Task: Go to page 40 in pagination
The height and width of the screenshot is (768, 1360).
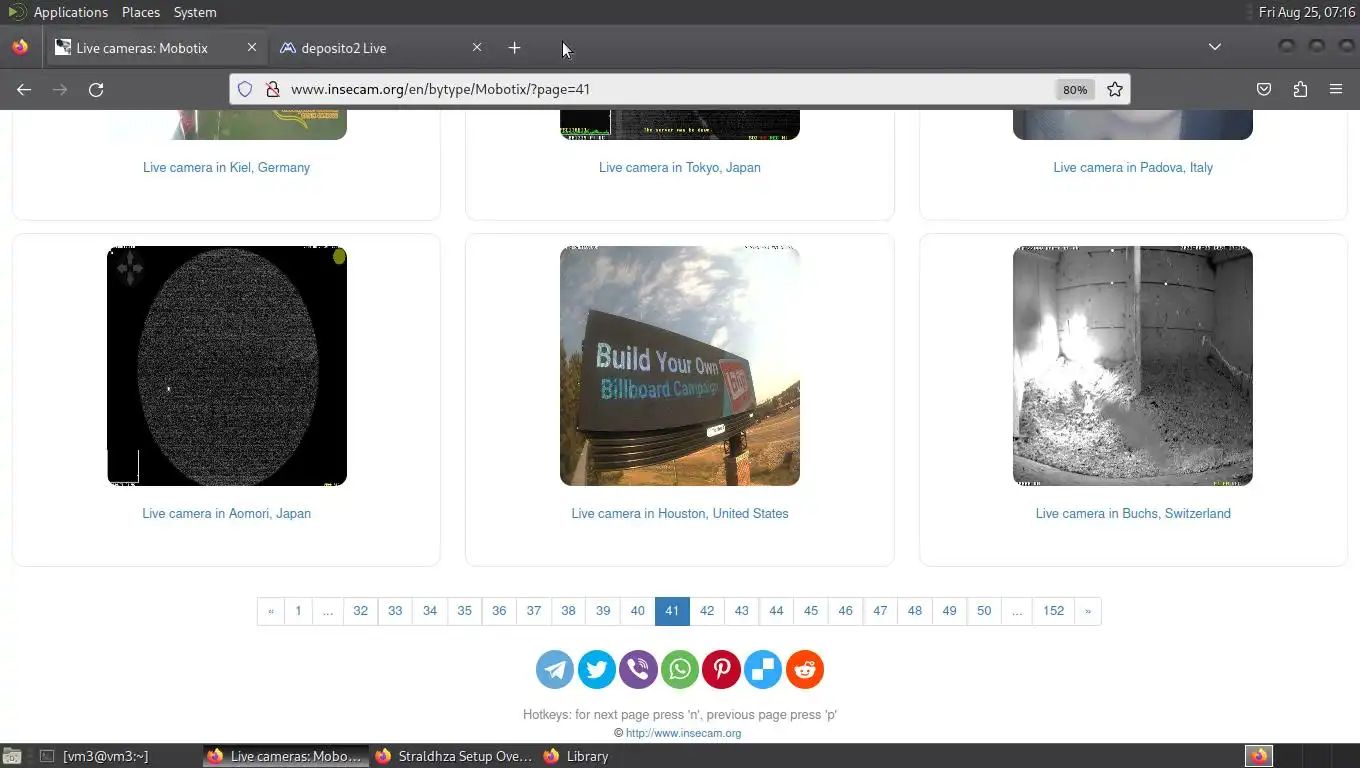Action: pyautogui.click(x=637, y=611)
